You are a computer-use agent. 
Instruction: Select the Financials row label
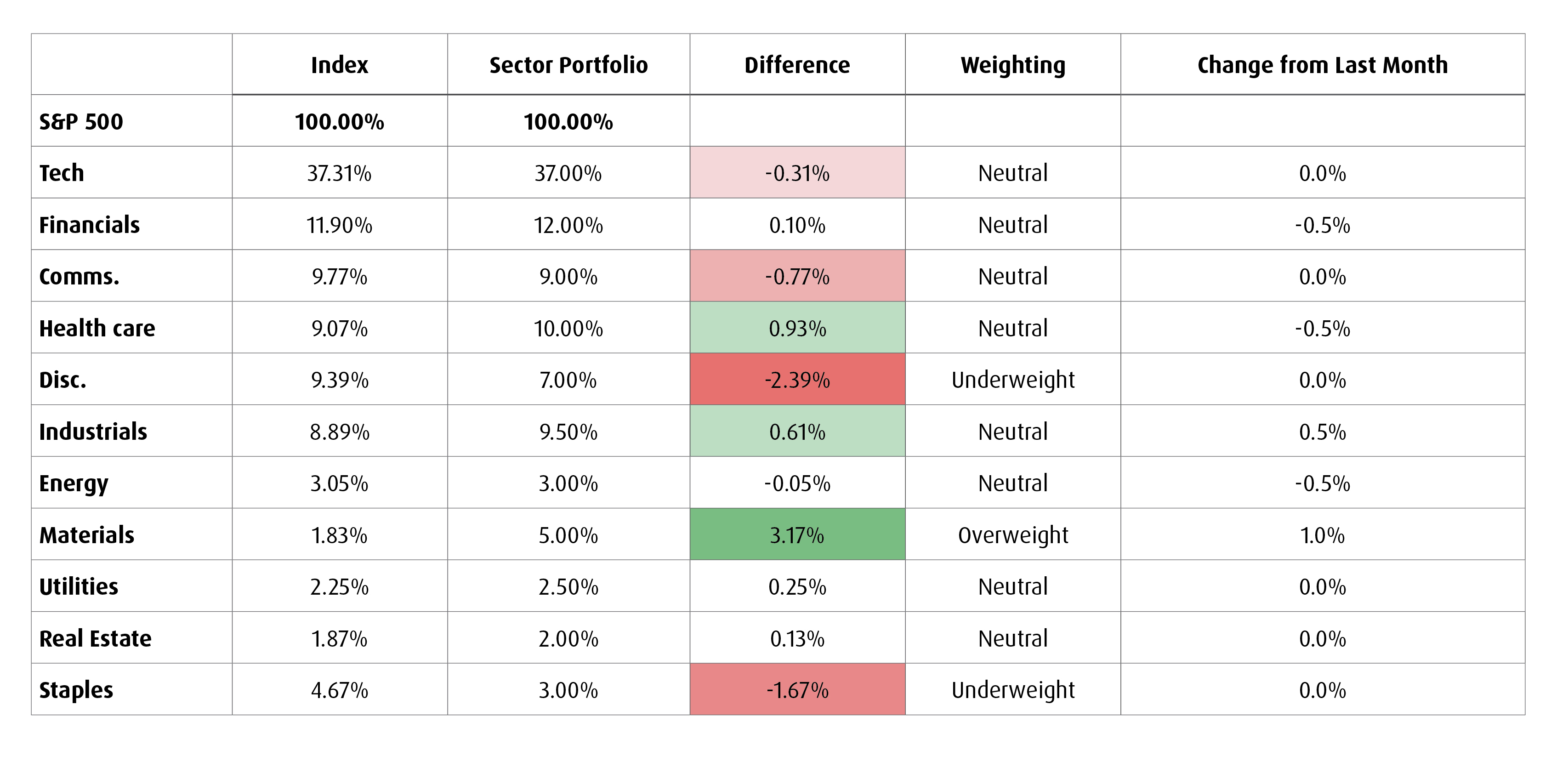pyautogui.click(x=89, y=225)
